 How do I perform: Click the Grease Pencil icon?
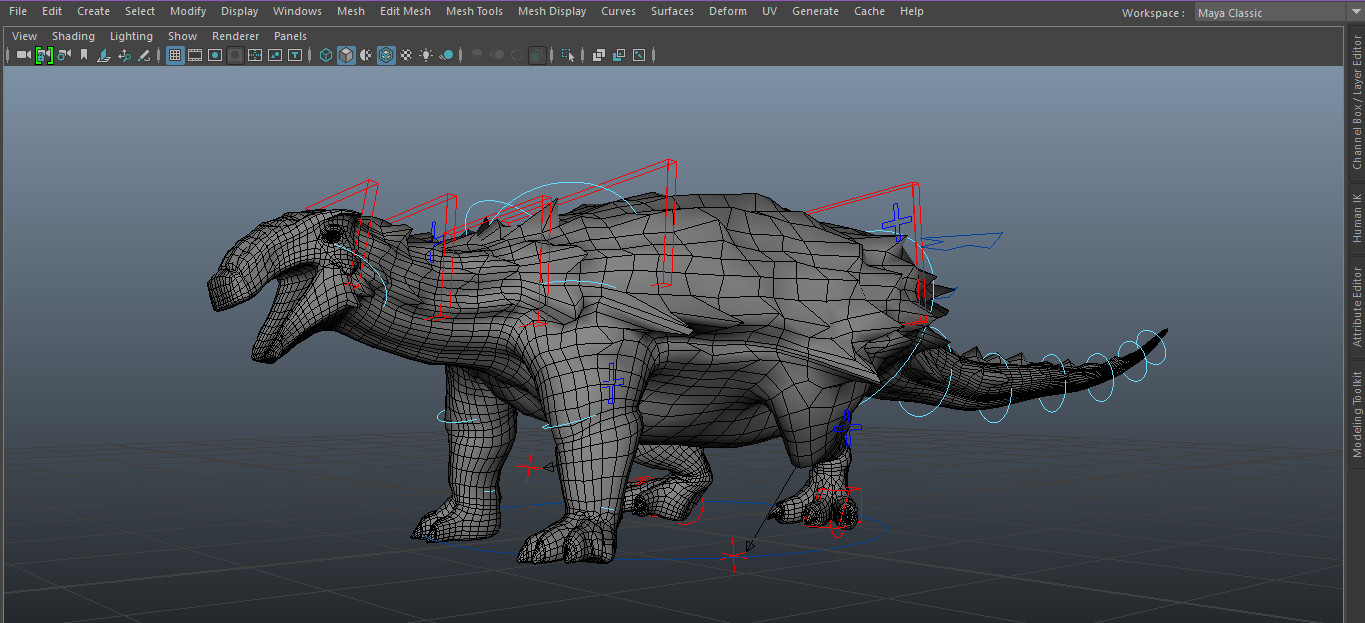click(x=143, y=55)
